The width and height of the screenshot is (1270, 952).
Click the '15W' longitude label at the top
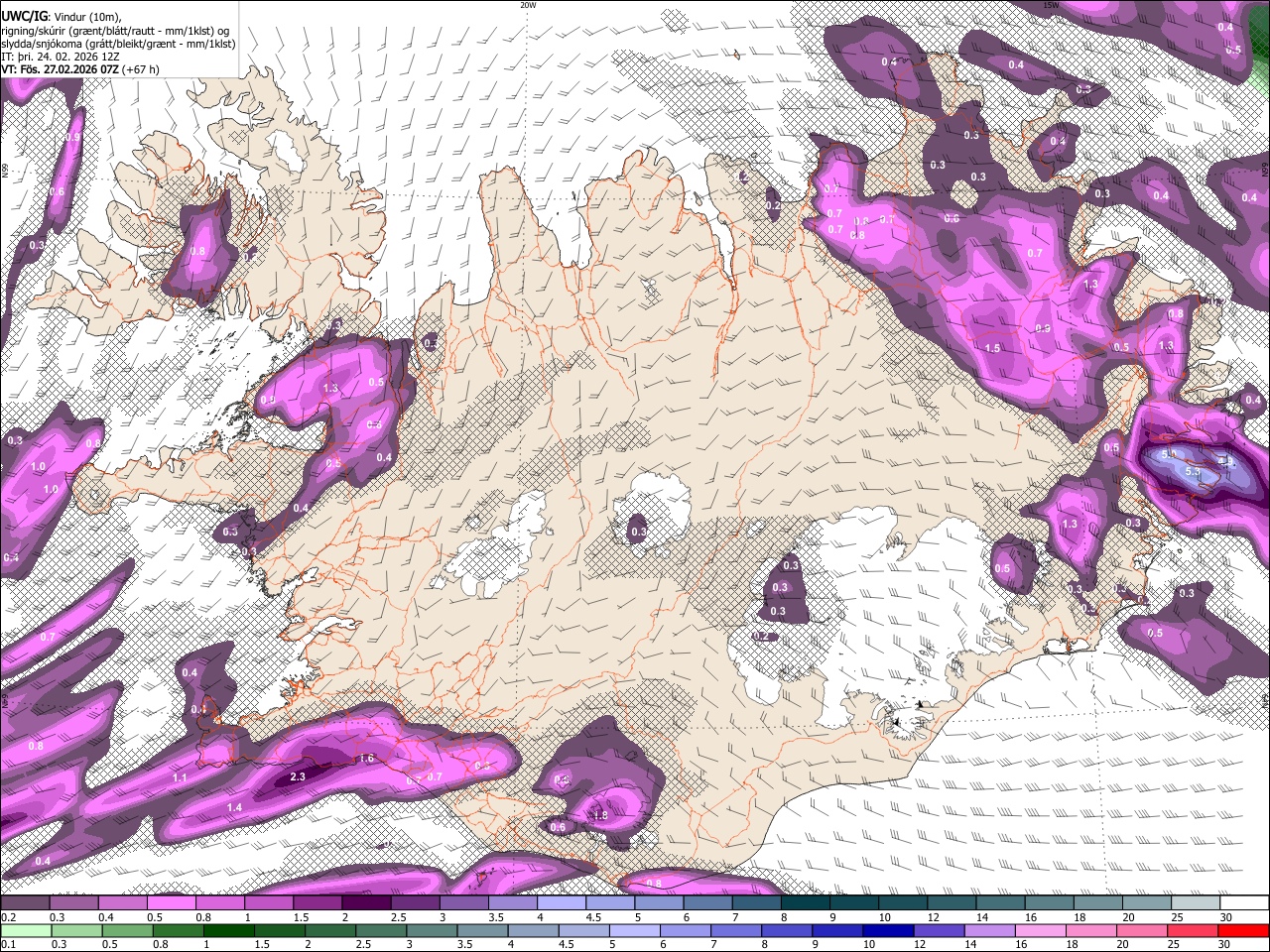[x=1051, y=5]
